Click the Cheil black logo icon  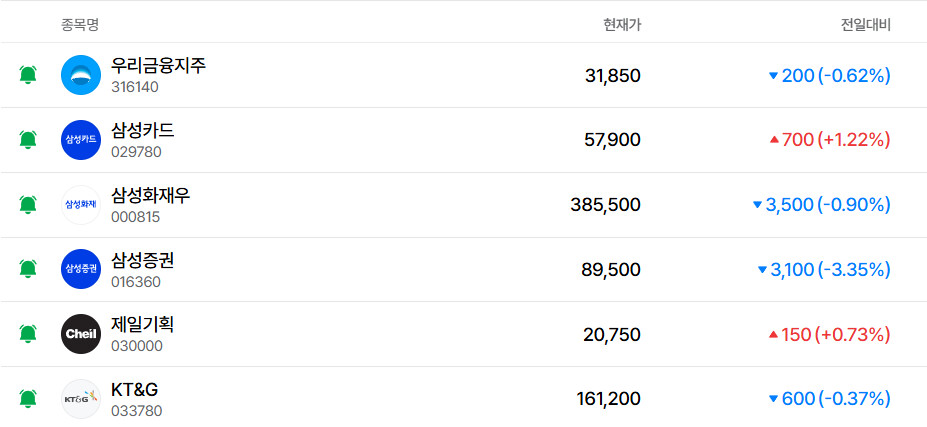click(x=81, y=334)
